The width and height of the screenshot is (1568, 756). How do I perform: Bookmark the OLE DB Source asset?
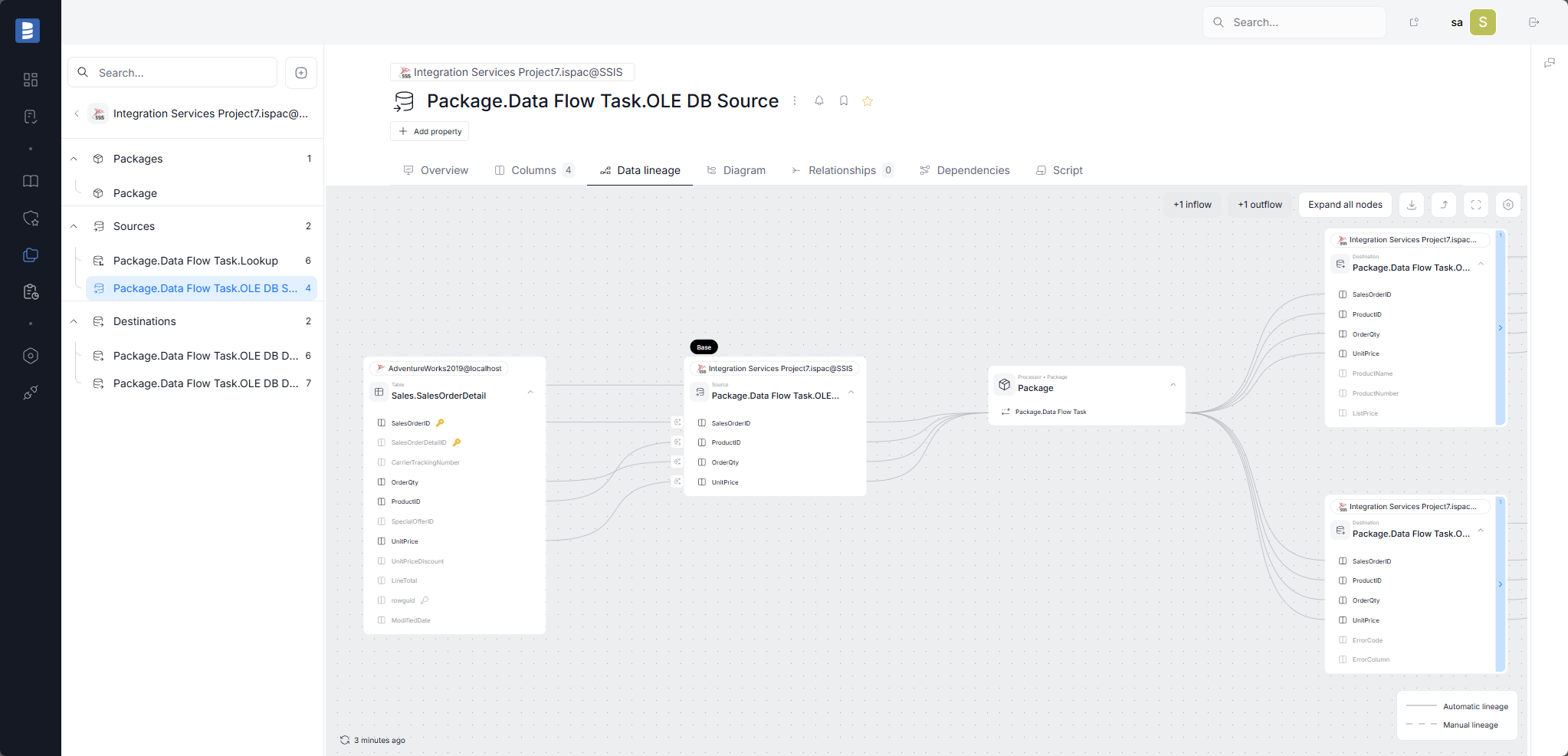pyautogui.click(x=843, y=100)
